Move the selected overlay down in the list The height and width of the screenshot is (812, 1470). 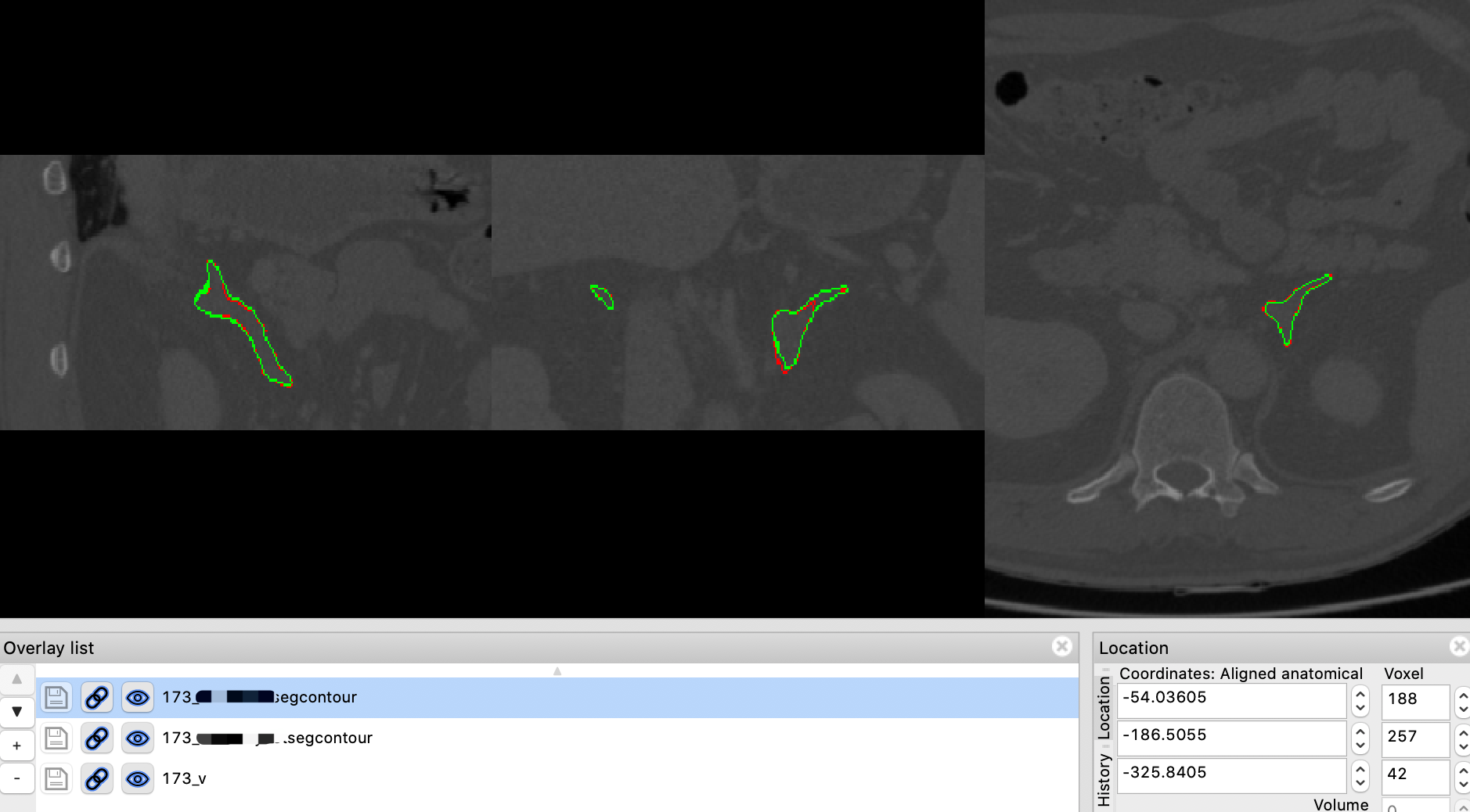tap(16, 711)
